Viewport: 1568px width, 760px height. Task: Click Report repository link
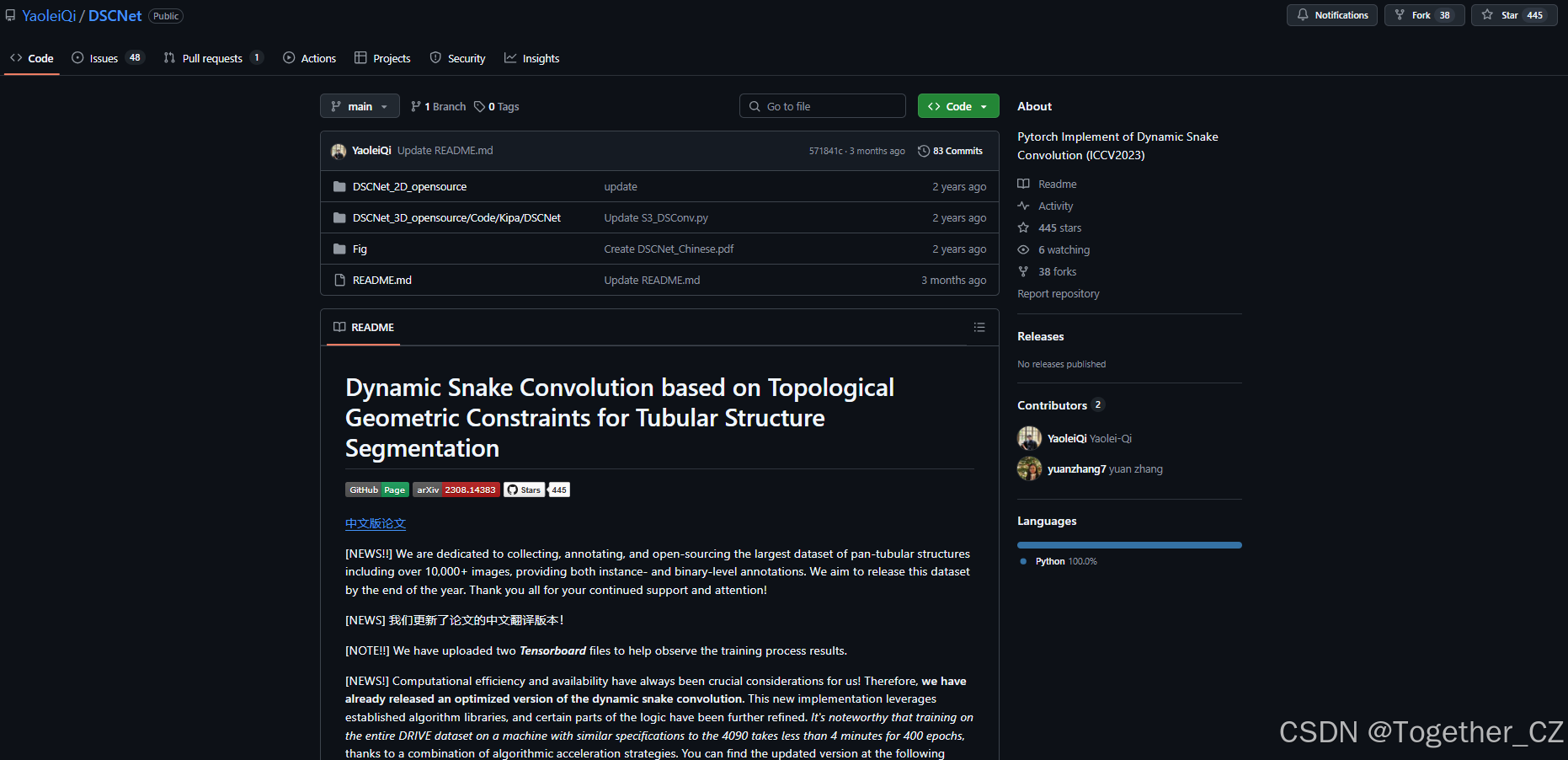[x=1058, y=293]
